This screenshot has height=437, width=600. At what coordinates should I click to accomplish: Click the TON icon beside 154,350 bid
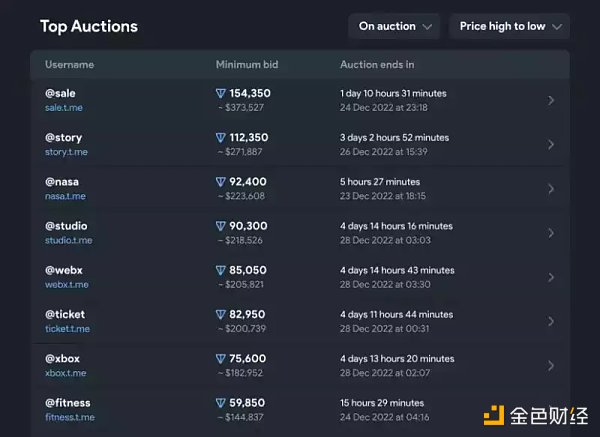pos(221,93)
